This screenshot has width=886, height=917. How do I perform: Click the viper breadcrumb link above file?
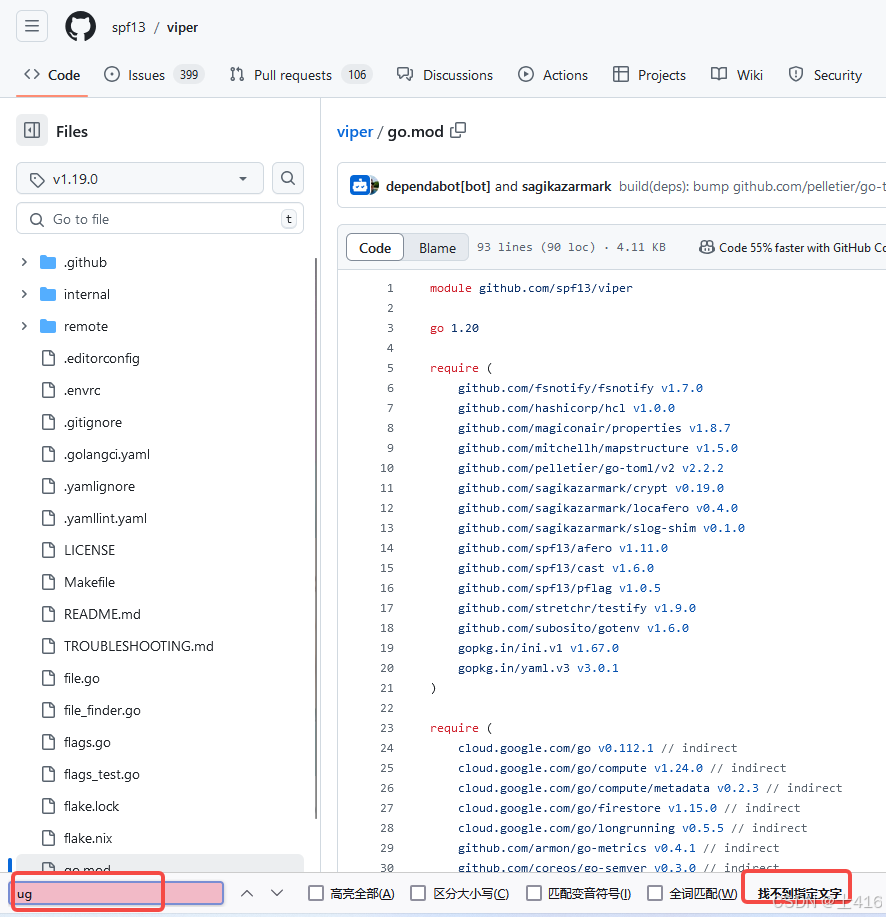coord(355,132)
